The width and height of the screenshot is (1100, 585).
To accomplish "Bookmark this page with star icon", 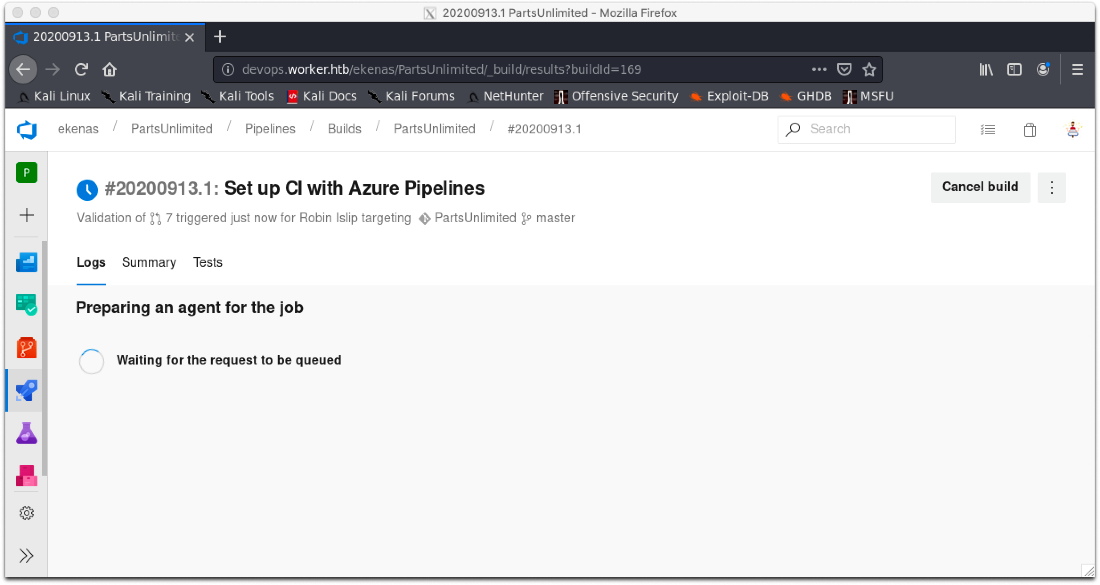I will pyautogui.click(x=869, y=69).
